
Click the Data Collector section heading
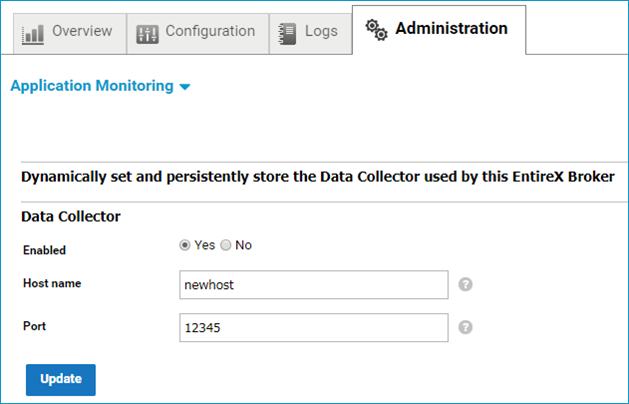[x=71, y=217]
